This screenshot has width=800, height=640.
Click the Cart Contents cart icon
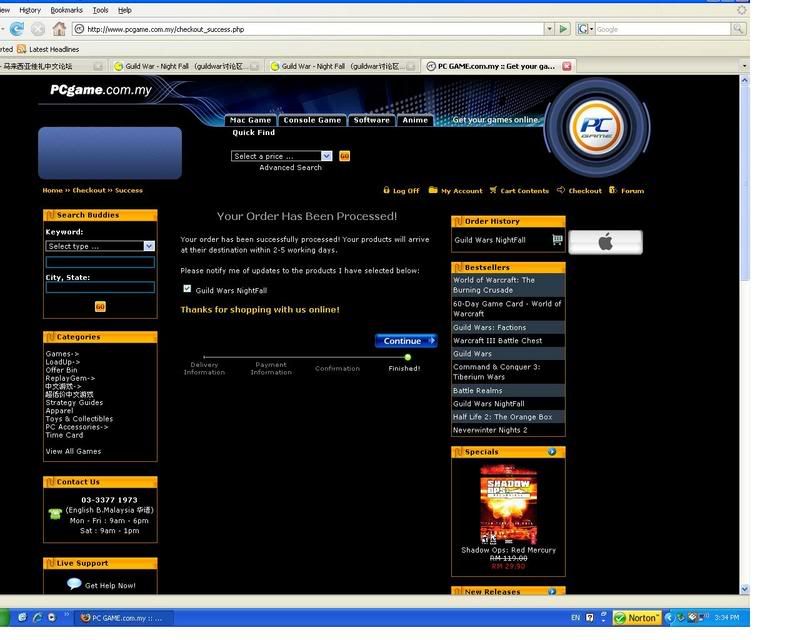click(493, 190)
